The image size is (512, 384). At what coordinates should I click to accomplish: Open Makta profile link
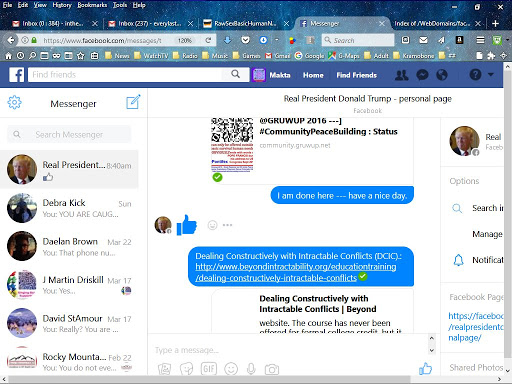click(271, 75)
